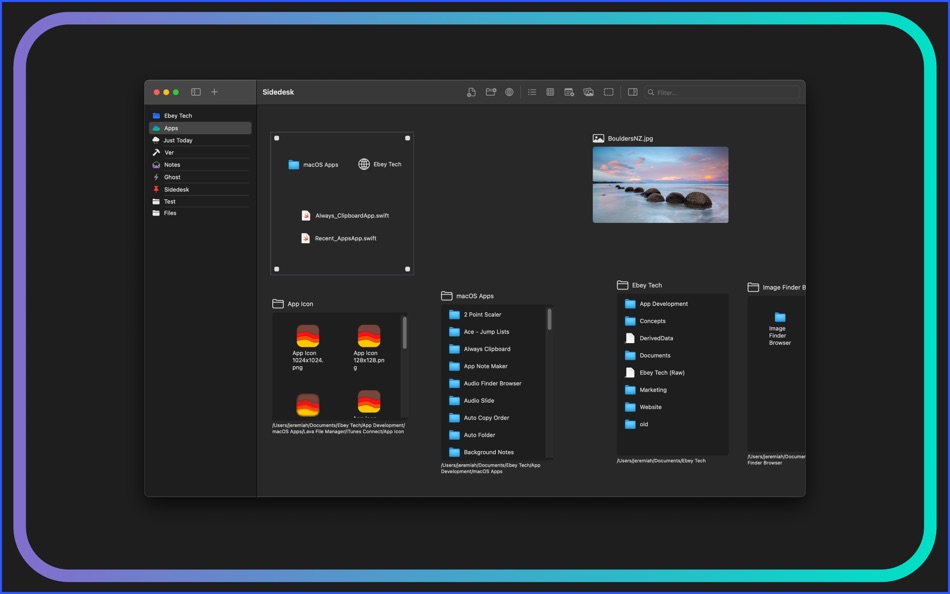This screenshot has height=594, width=950.
Task: Click the grid view toolbar icon
Action: pos(550,92)
